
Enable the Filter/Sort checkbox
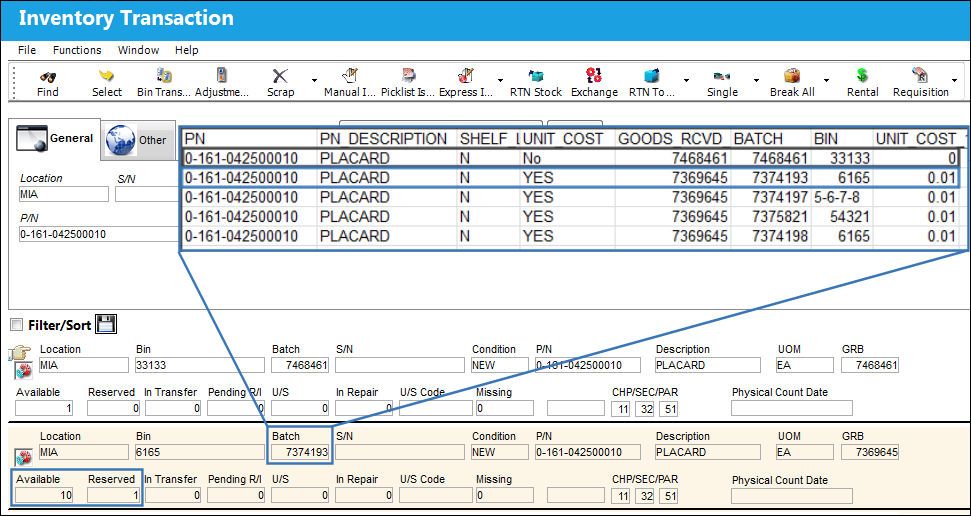click(x=17, y=325)
